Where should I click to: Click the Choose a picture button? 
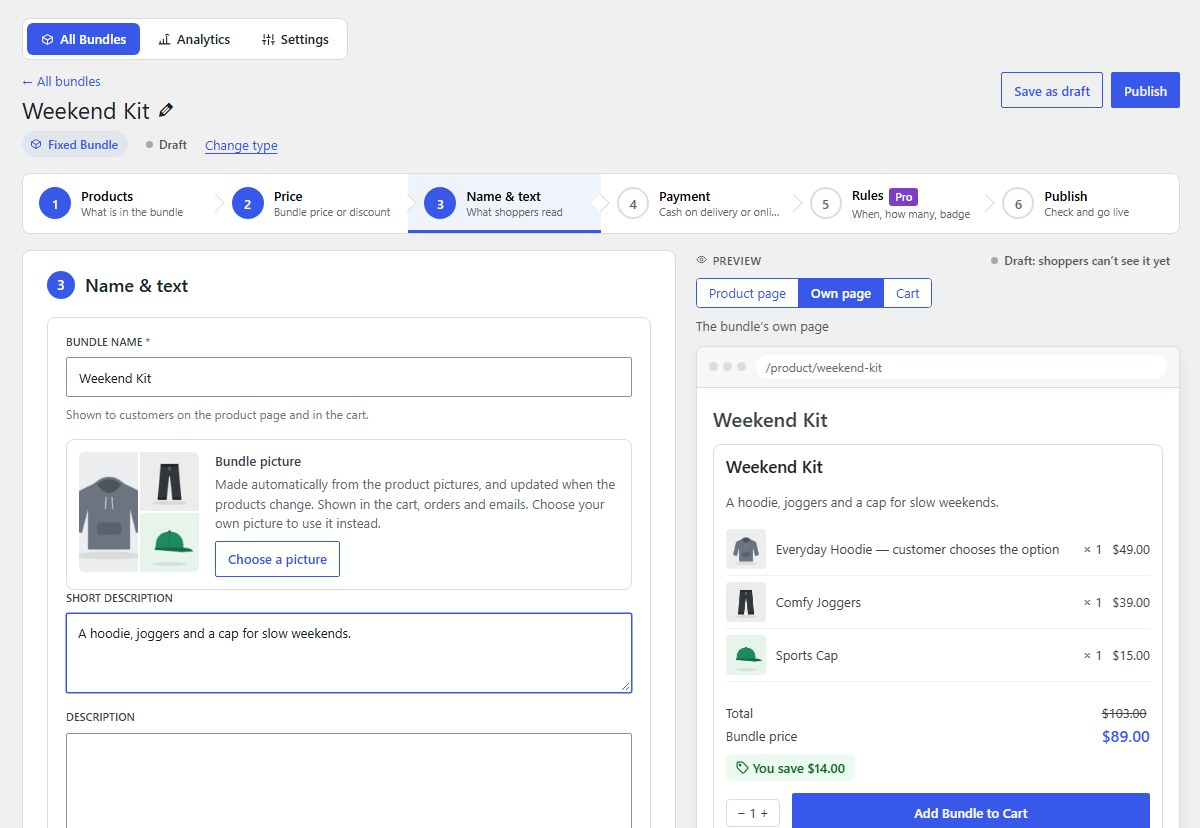[277, 559]
